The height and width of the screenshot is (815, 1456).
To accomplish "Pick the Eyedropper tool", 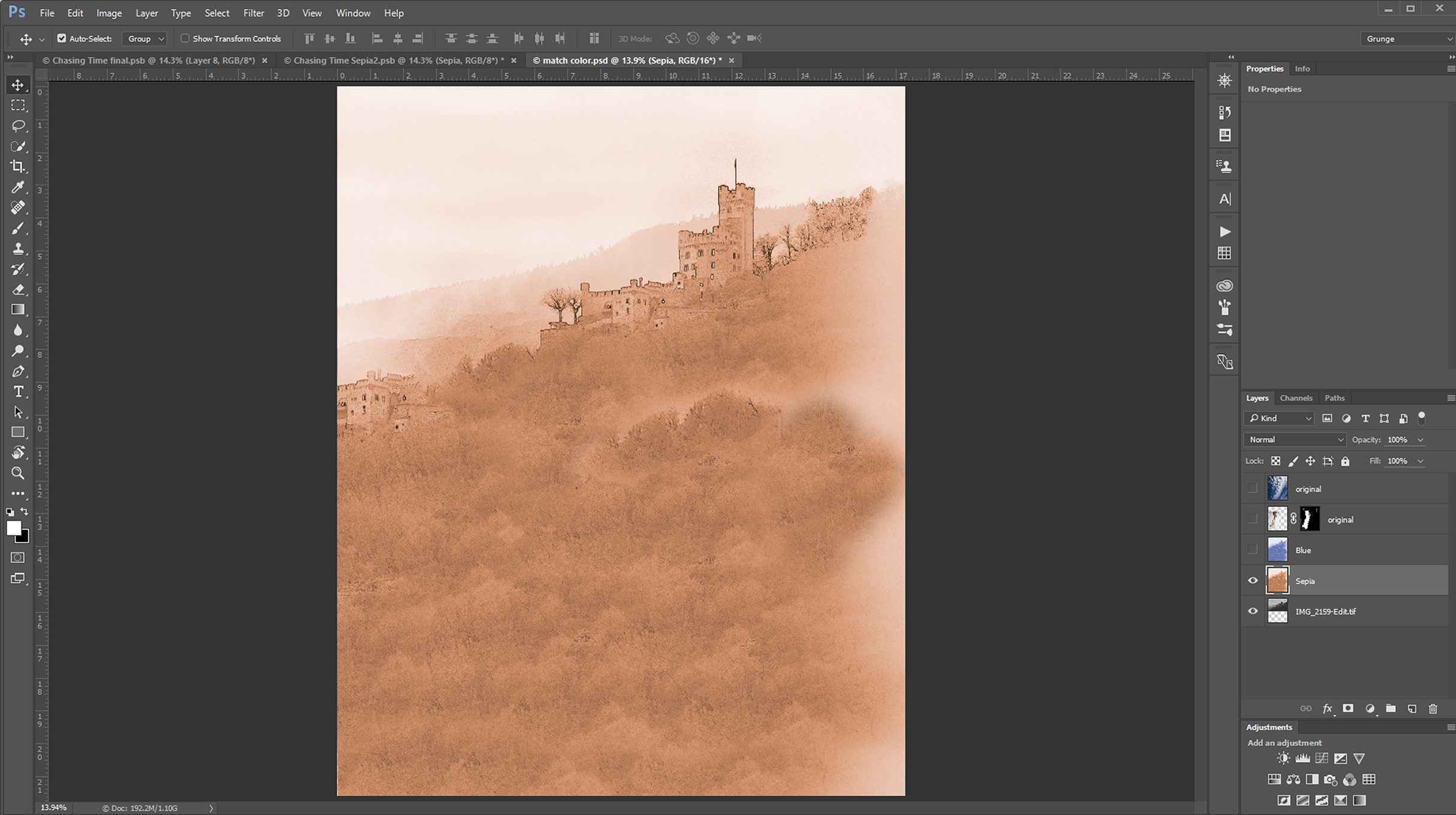I will (18, 187).
